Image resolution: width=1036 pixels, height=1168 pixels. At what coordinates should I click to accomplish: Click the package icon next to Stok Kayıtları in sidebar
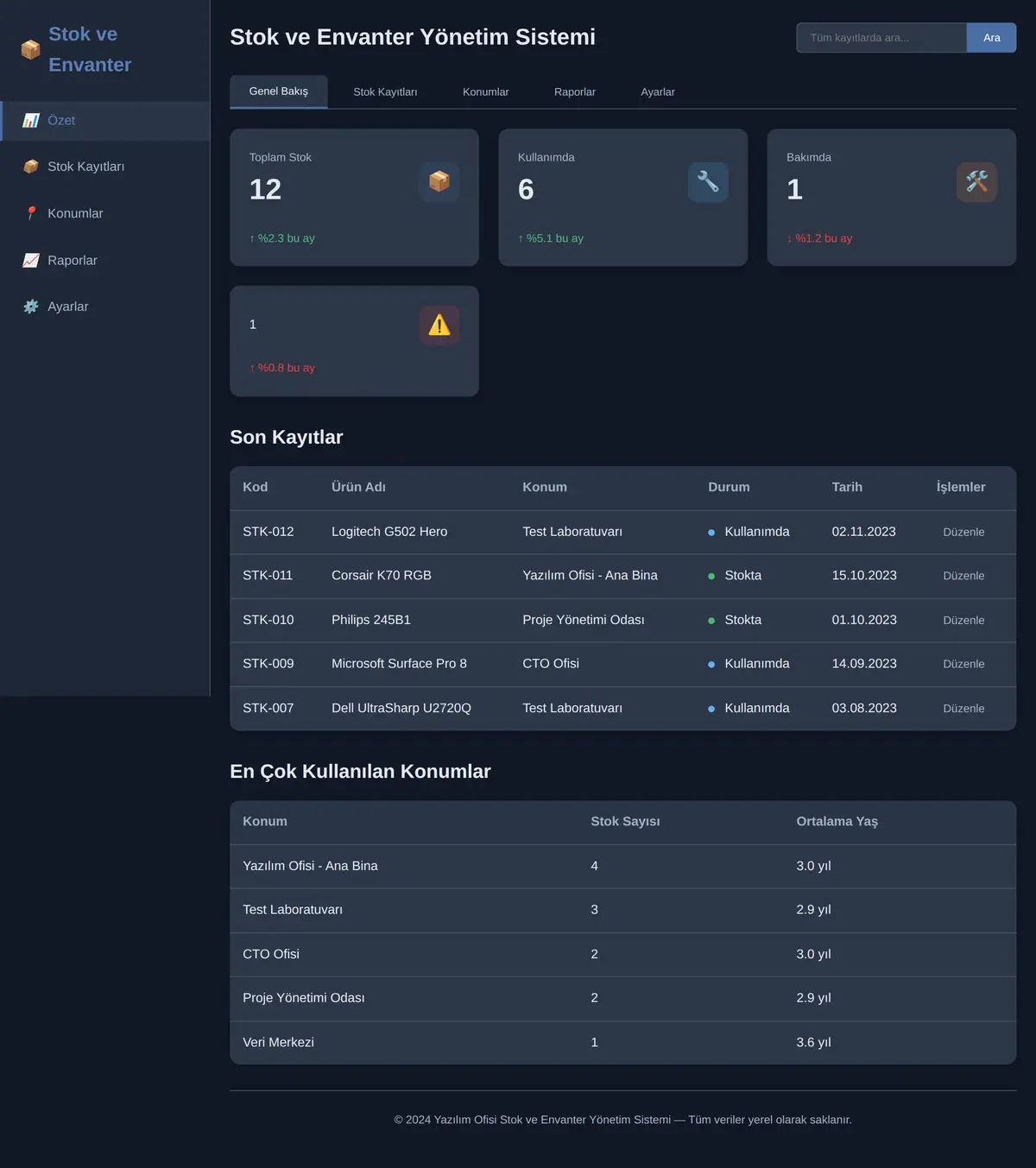(x=31, y=167)
